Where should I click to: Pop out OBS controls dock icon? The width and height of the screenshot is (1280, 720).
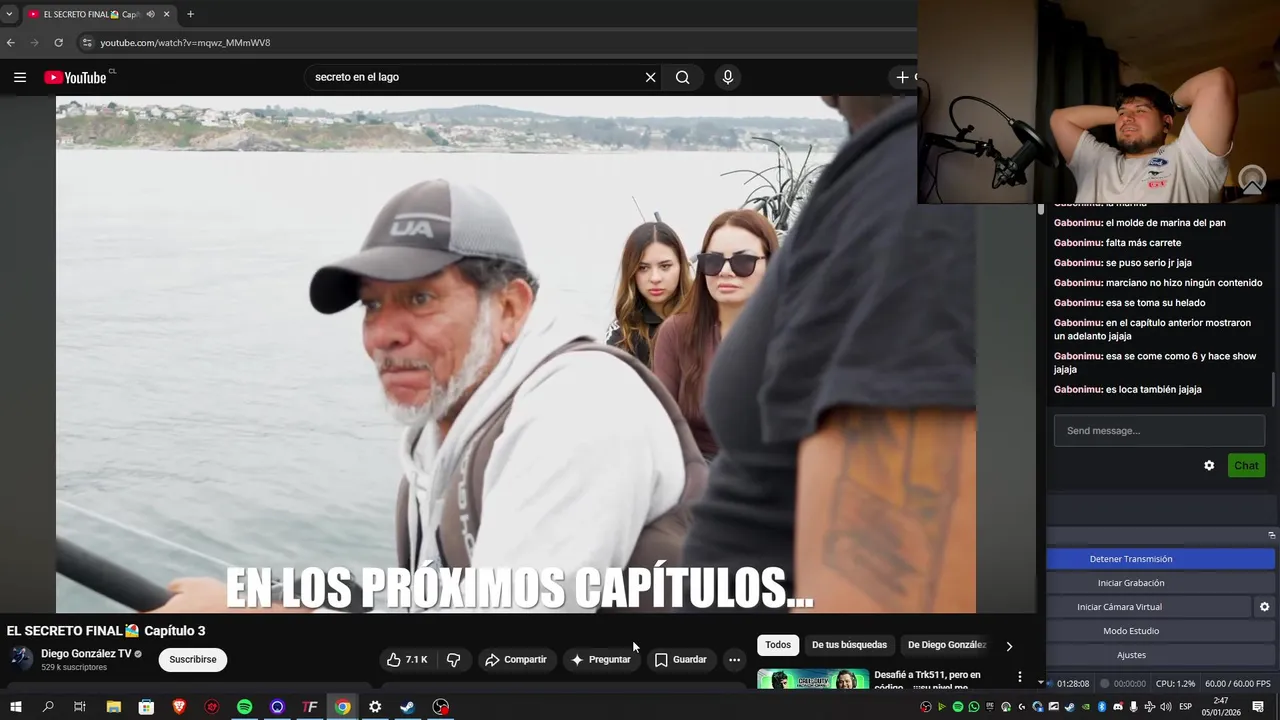(x=1271, y=535)
